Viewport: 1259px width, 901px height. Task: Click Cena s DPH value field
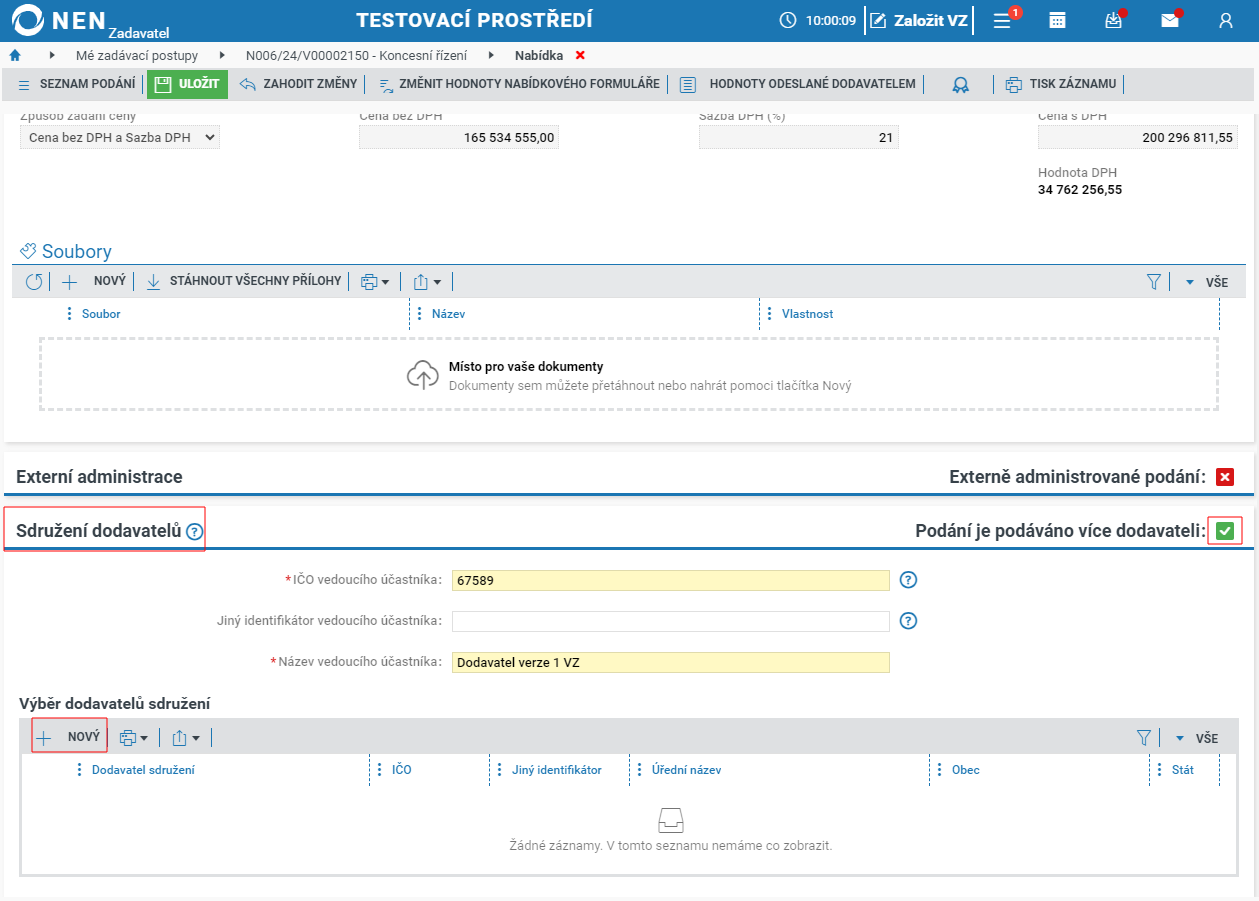coord(1138,138)
